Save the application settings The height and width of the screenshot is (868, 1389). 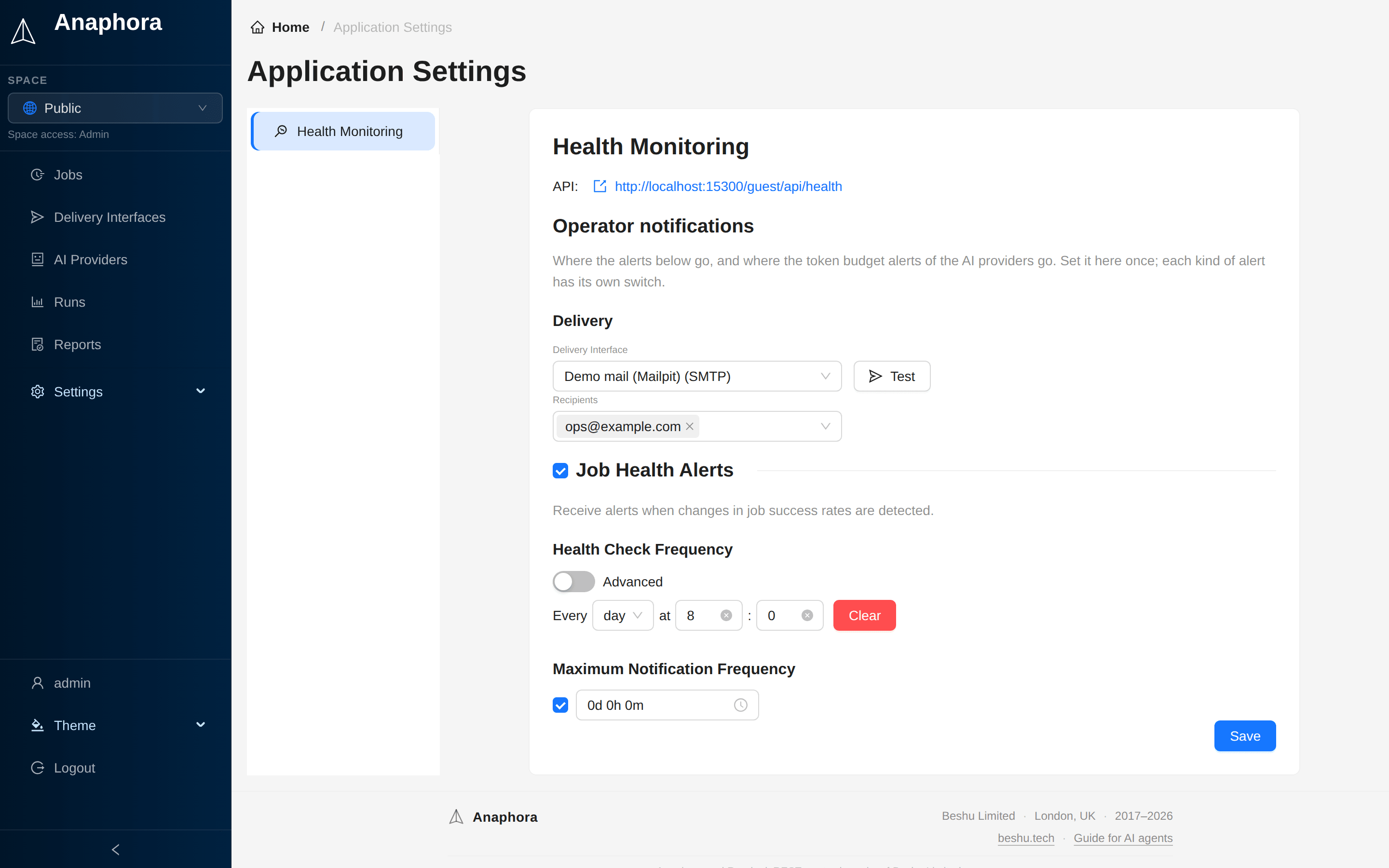tap(1245, 736)
